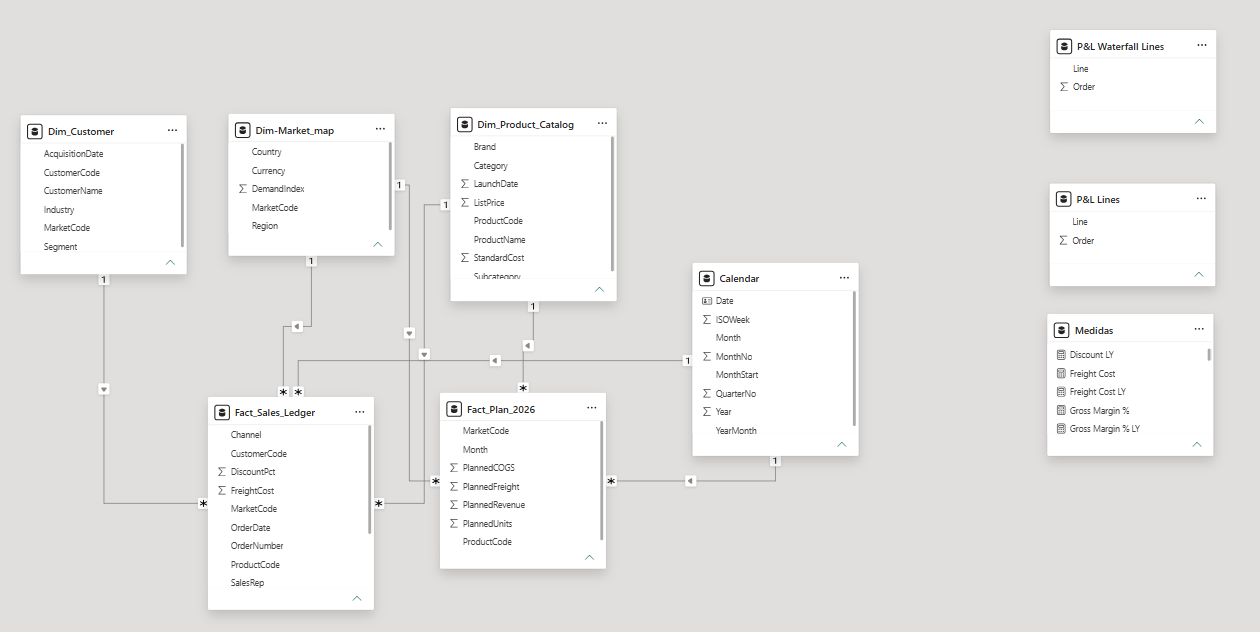
Task: Open more options for Fact_Plan_2026 table
Action: point(592,407)
